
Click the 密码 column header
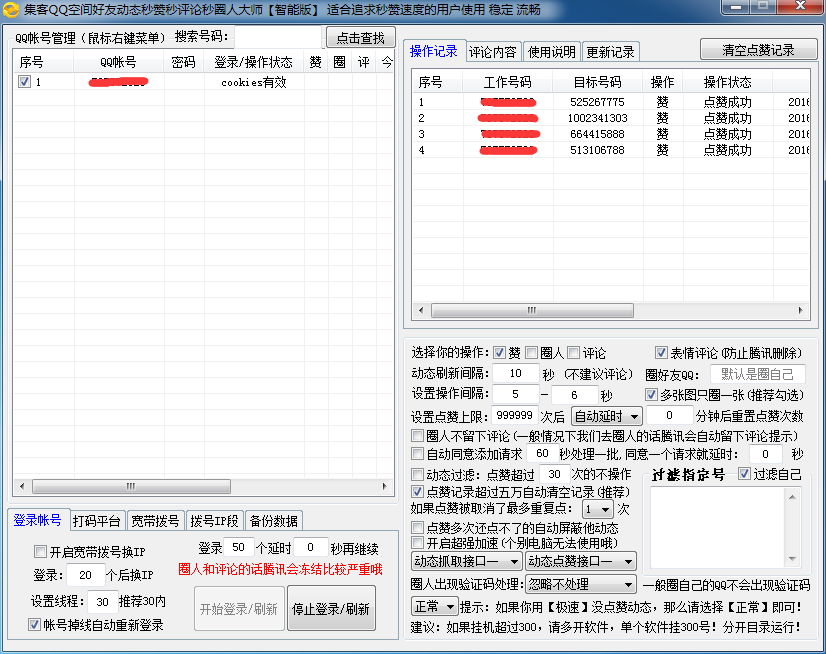pyautogui.click(x=184, y=62)
